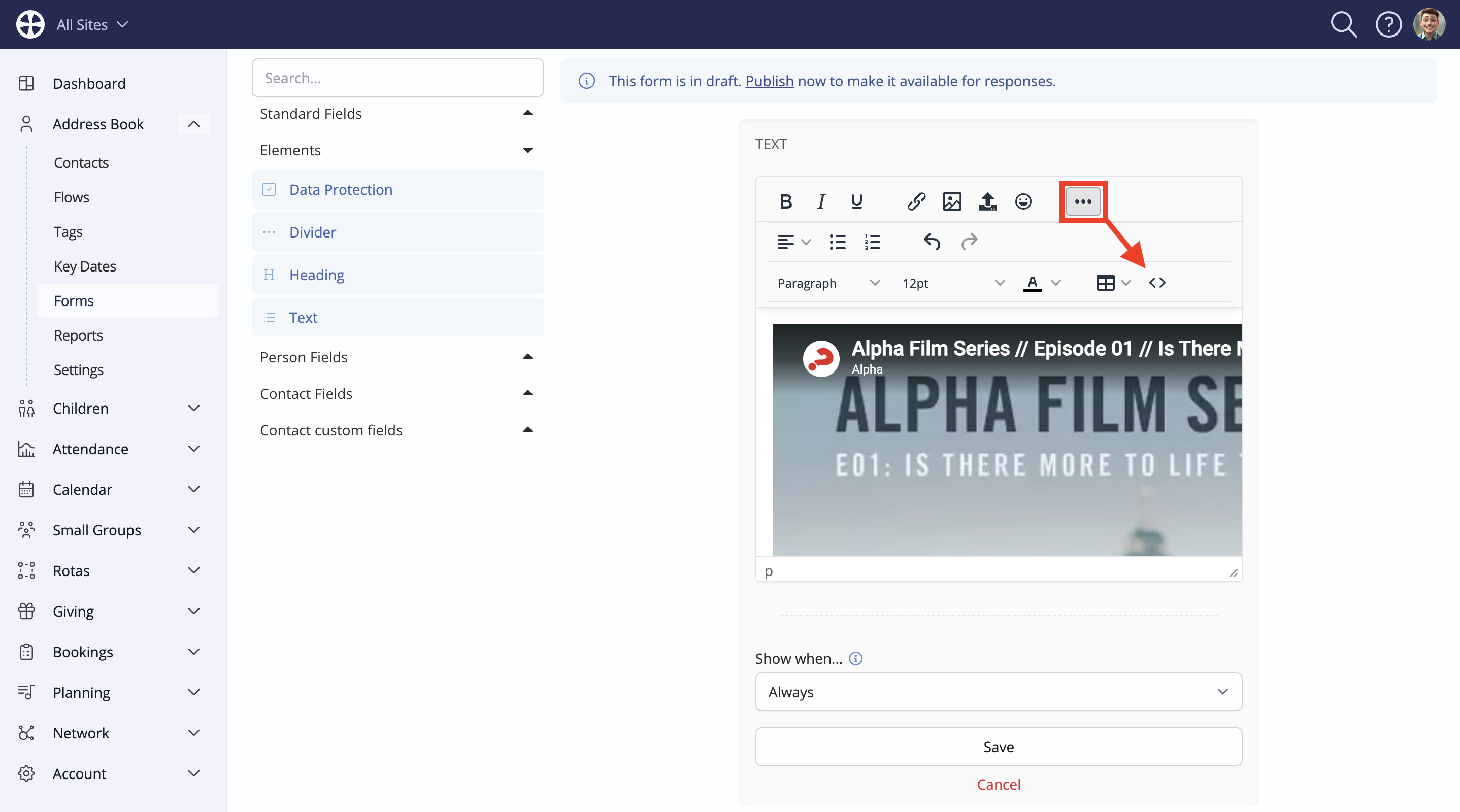Screen dimensions: 1460x812
Task: Add the Divider element
Action: (398, 232)
